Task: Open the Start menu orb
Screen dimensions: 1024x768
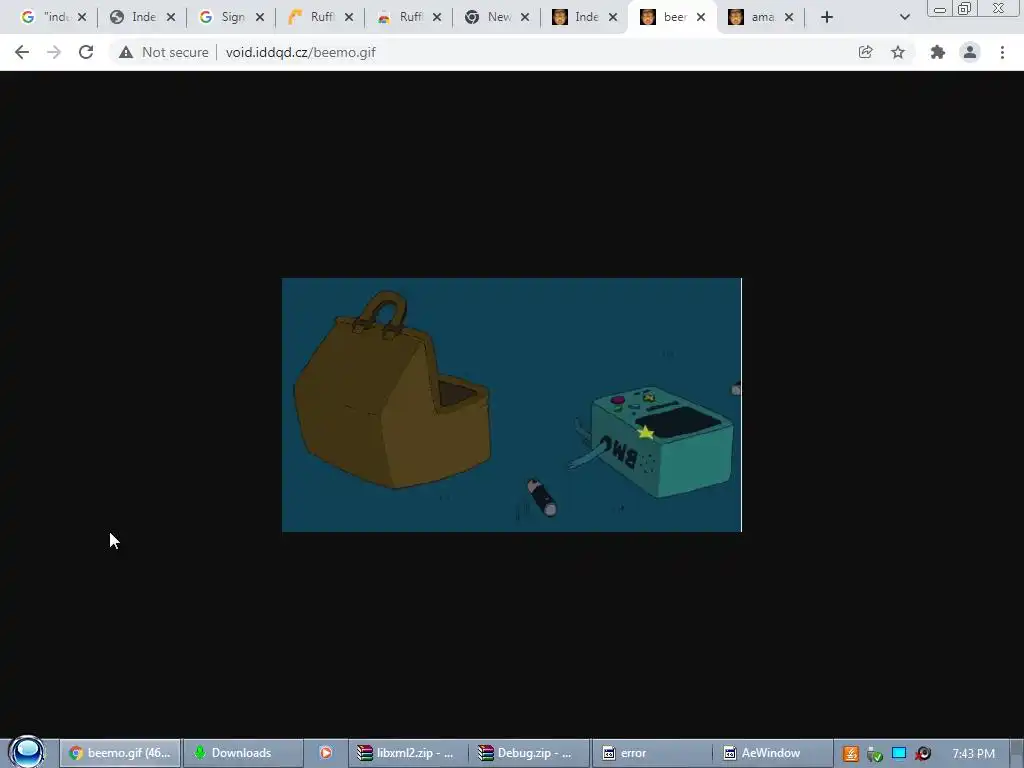Action: (x=27, y=752)
